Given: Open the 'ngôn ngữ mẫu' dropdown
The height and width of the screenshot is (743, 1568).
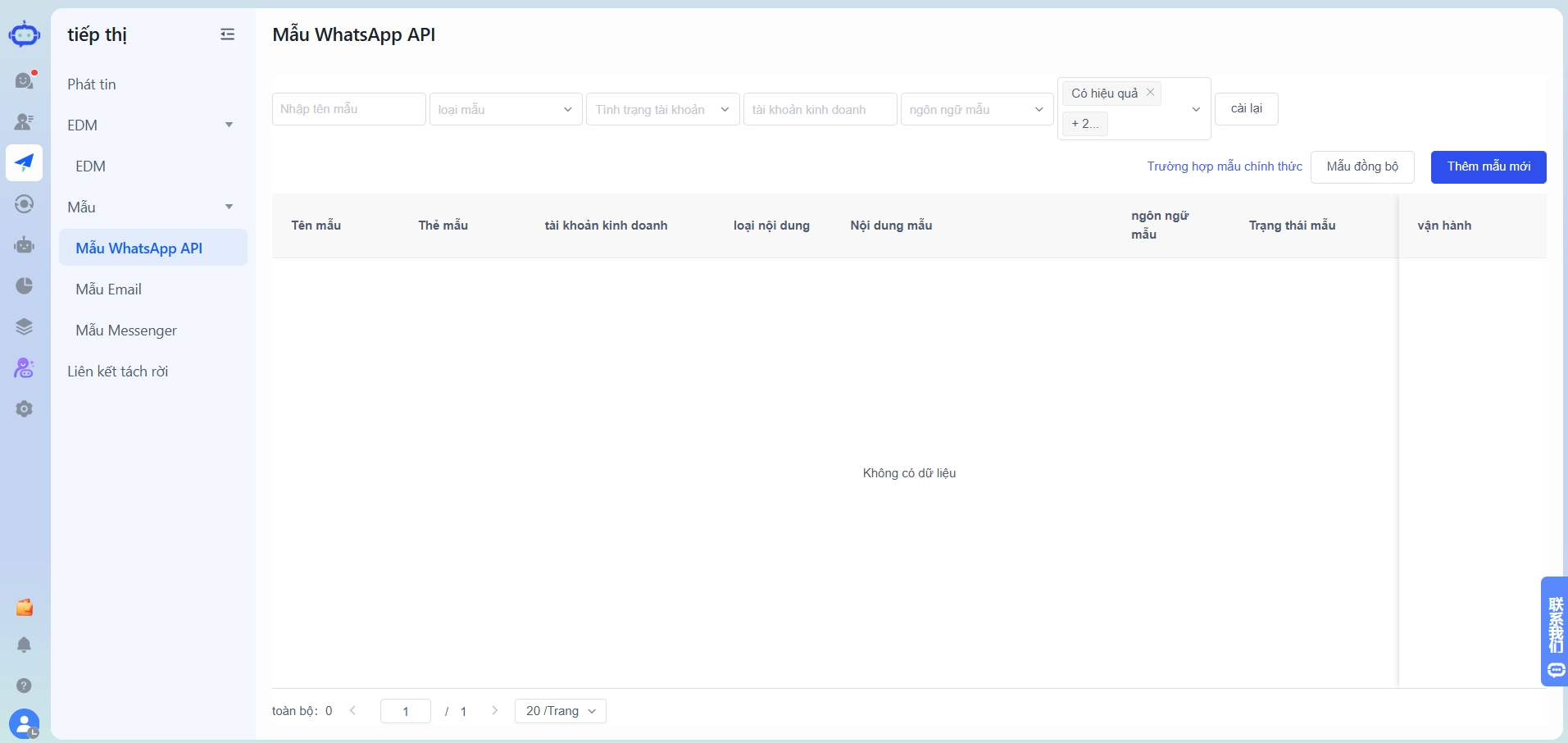Looking at the screenshot, I should 977,109.
